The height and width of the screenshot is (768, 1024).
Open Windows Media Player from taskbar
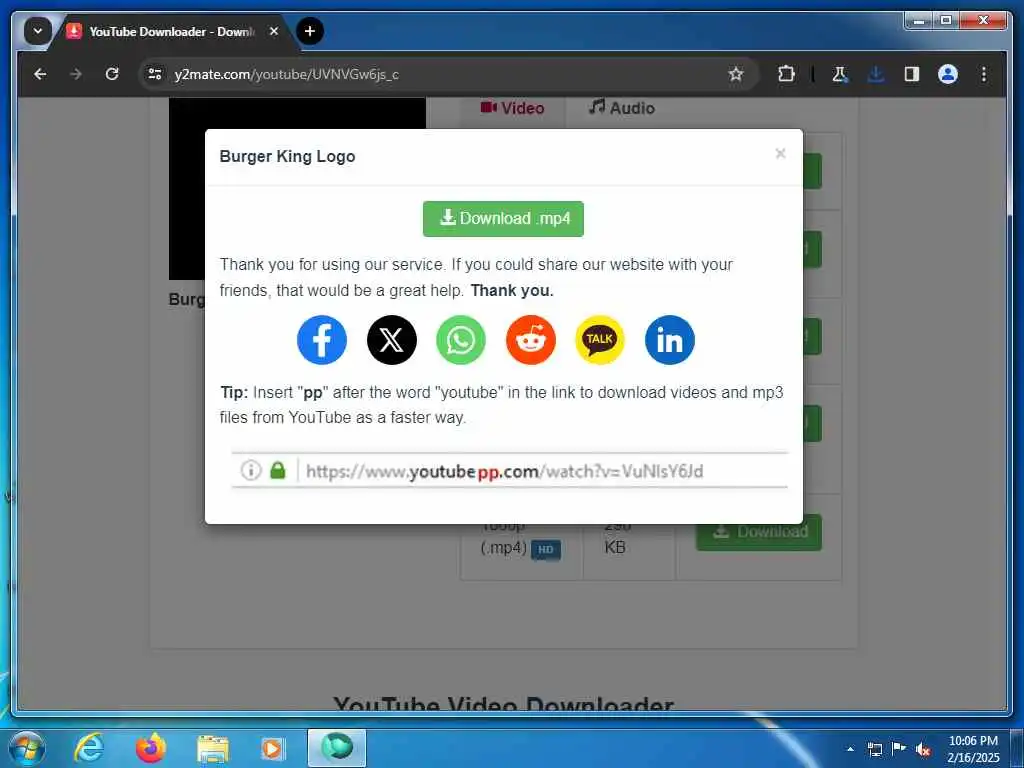pos(272,749)
